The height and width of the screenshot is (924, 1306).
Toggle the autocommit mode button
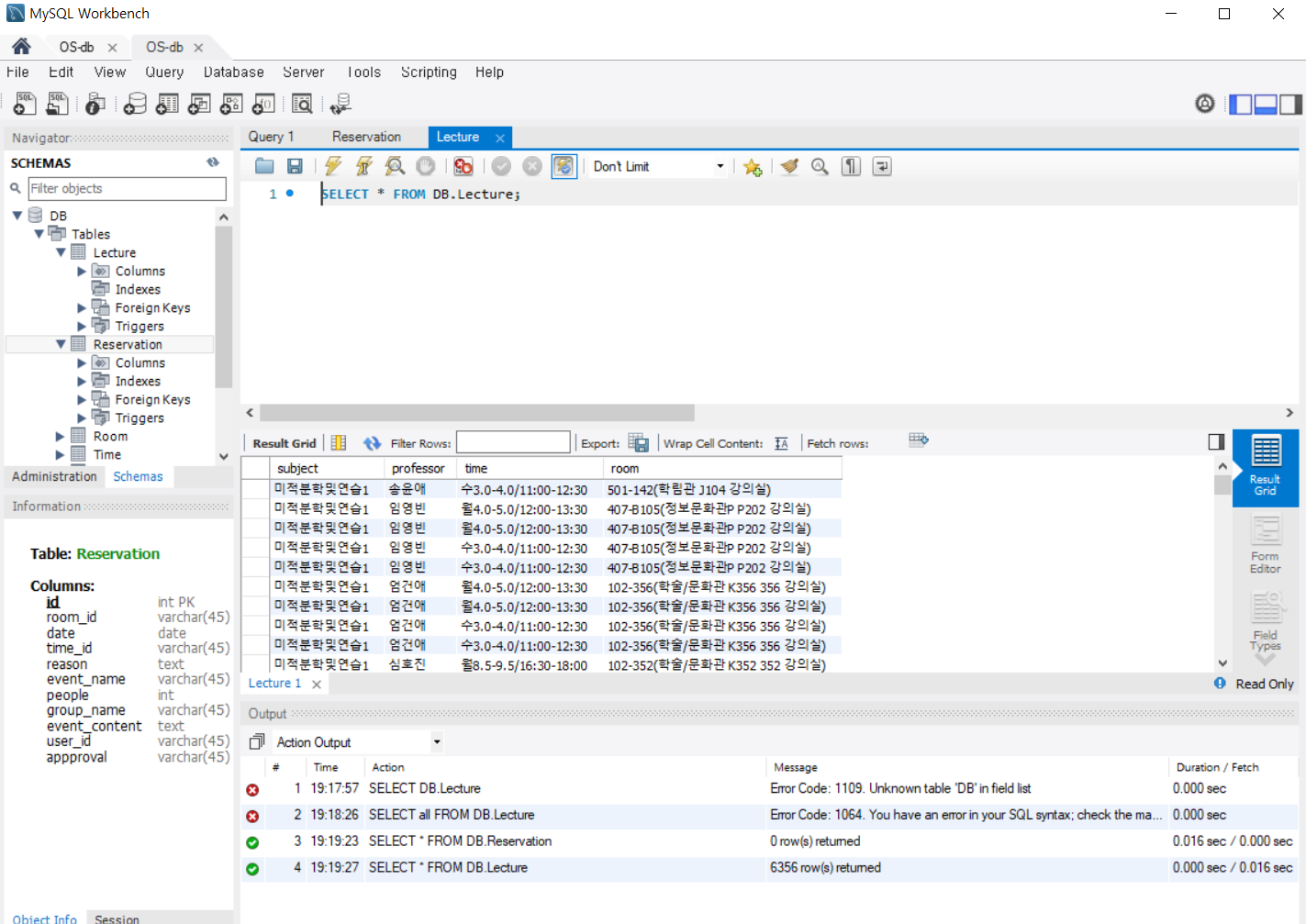point(564,166)
